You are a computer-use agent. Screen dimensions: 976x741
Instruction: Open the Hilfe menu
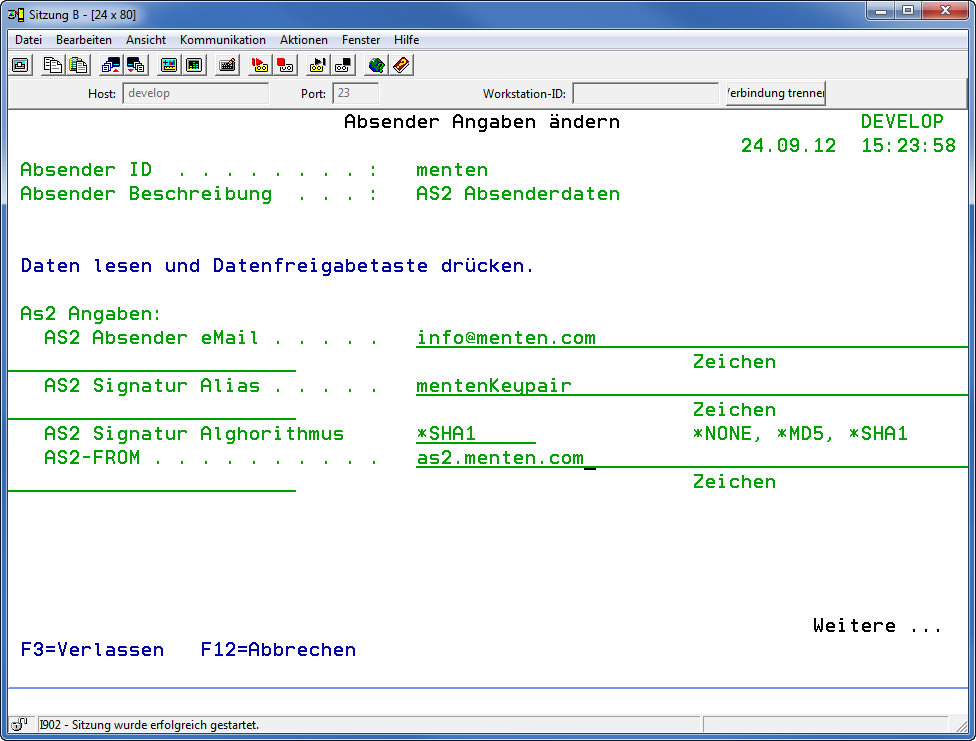point(406,40)
